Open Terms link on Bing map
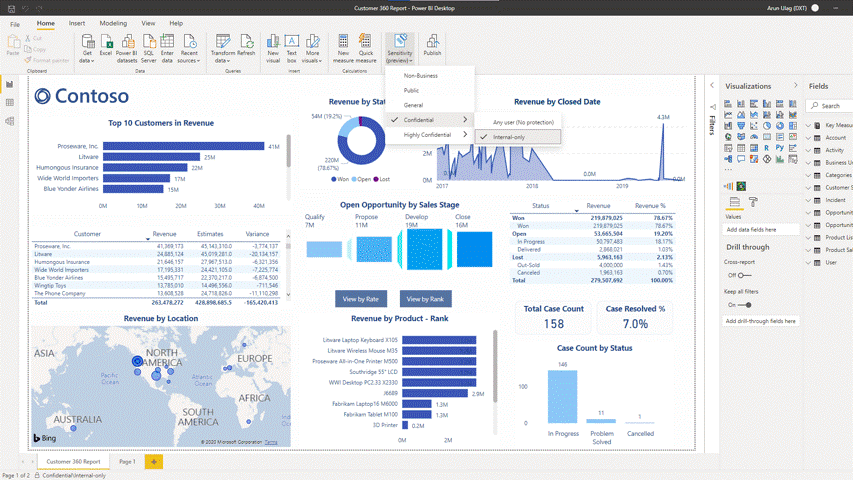This screenshot has width=853, height=480. click(271, 442)
